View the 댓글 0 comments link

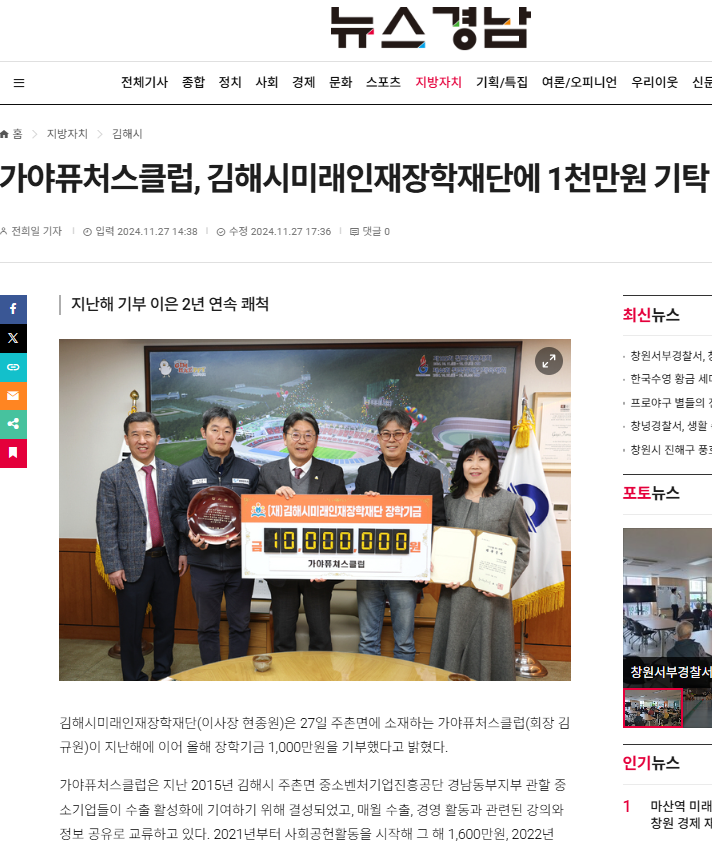tap(370, 231)
